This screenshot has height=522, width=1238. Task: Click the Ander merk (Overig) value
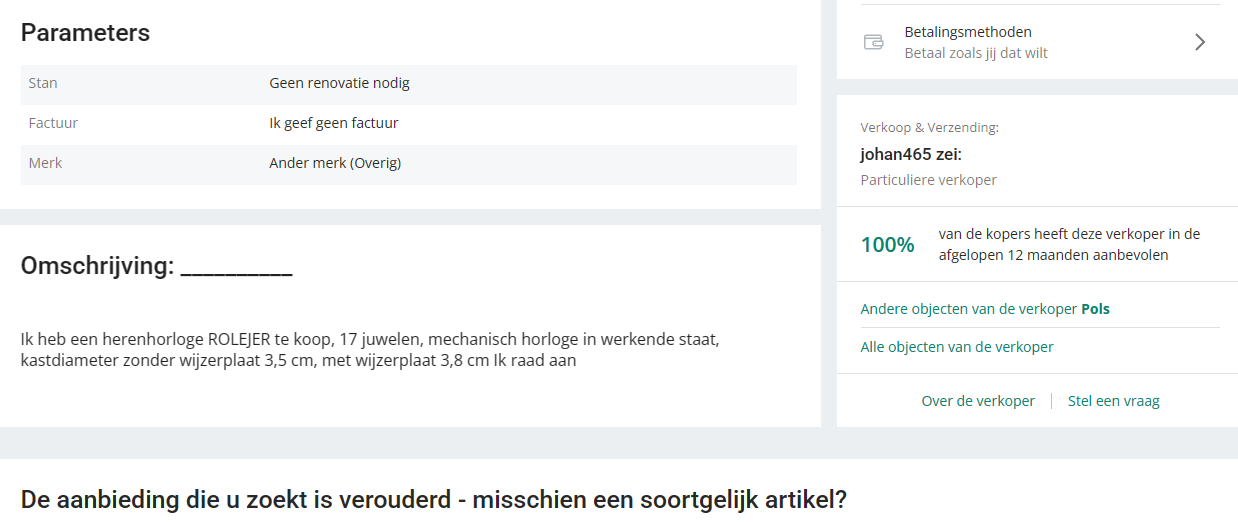(335, 163)
